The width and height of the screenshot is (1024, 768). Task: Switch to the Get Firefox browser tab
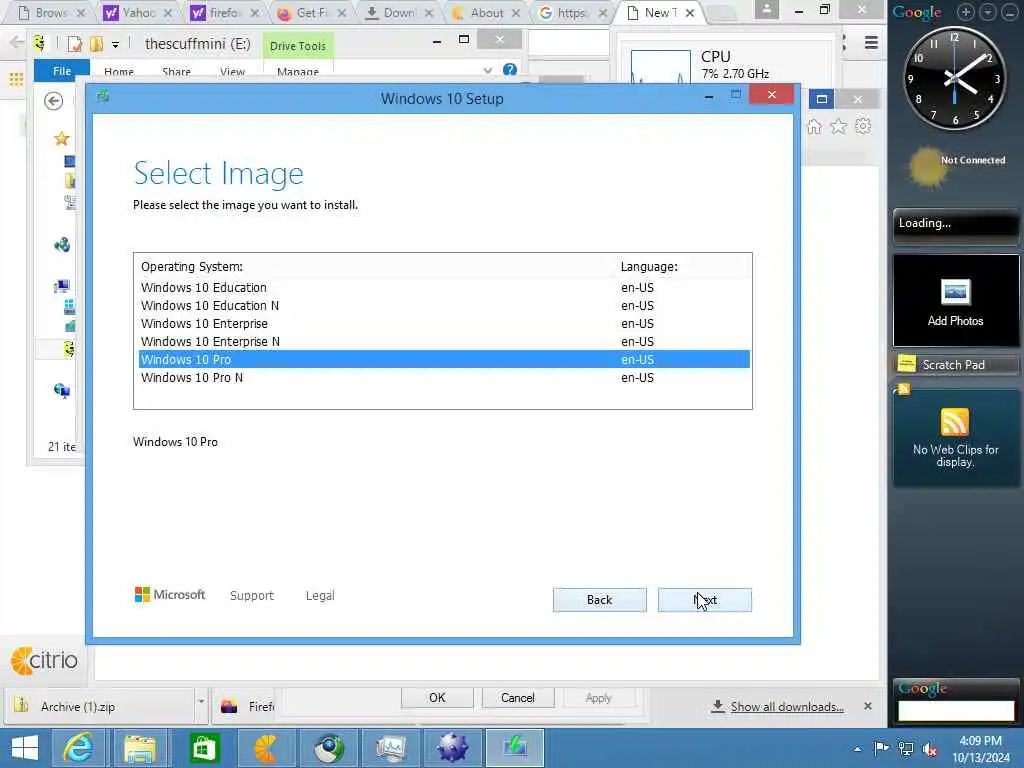[x=312, y=12]
